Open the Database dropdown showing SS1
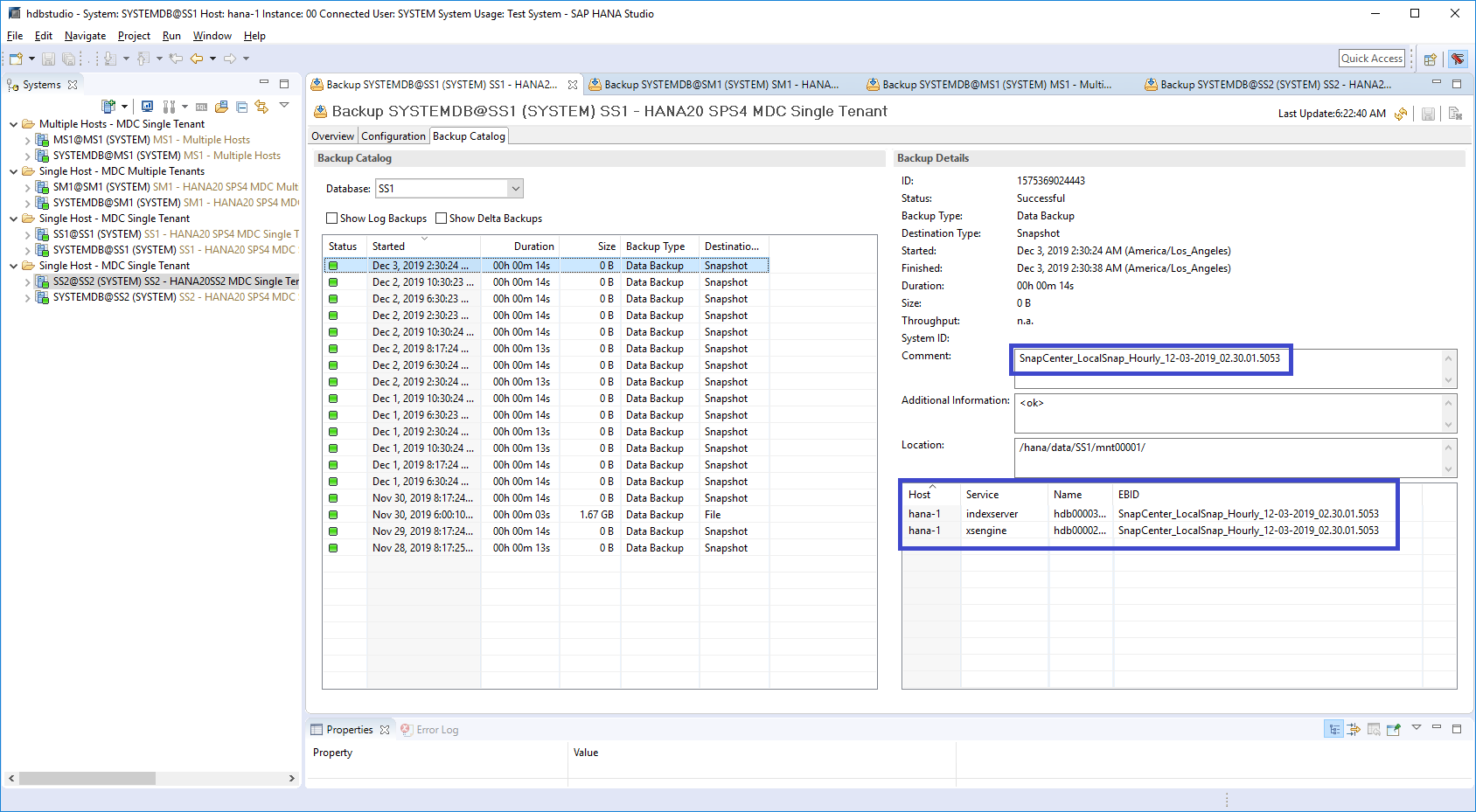The width and height of the screenshot is (1476, 812). pos(515,189)
